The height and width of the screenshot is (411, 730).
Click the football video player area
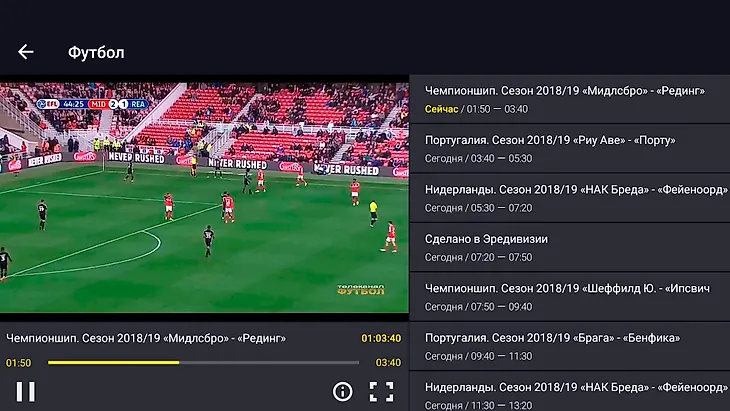[x=204, y=197]
